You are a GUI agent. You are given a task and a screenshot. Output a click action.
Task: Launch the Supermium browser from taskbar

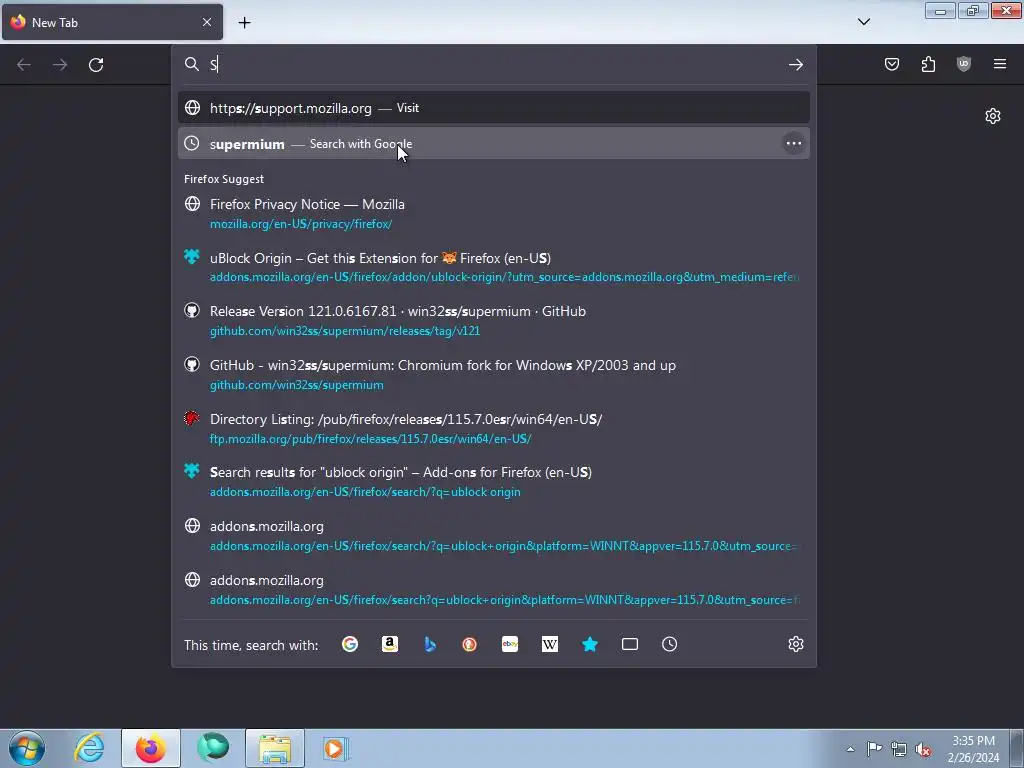tap(213, 748)
